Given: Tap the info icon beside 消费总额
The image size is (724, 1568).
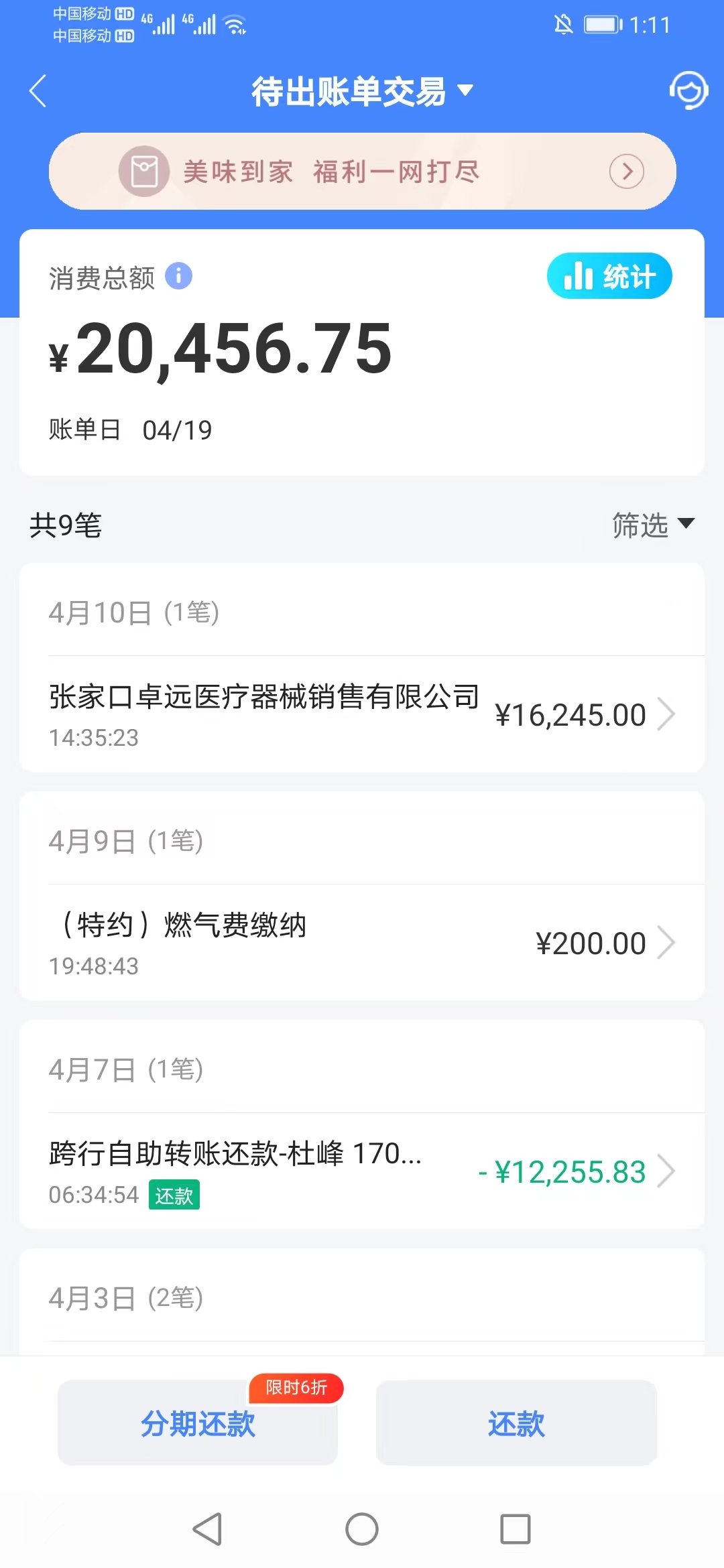Looking at the screenshot, I should 178,276.
